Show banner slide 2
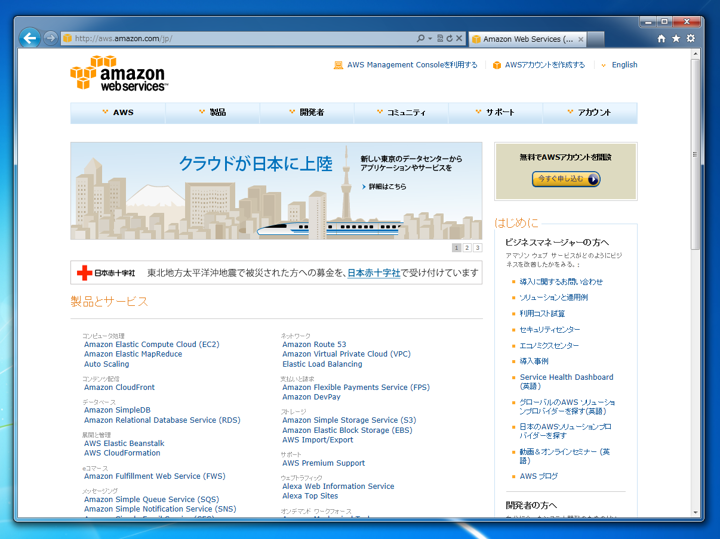The height and width of the screenshot is (539, 720). tap(467, 248)
